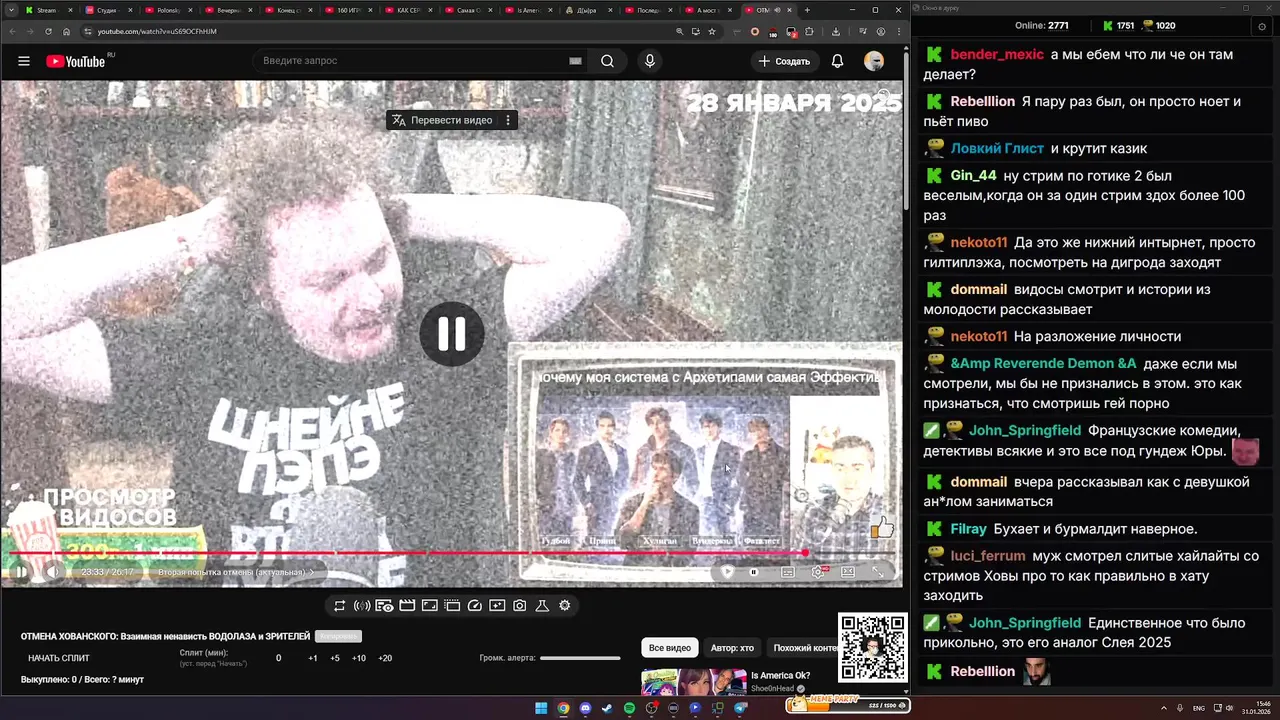1280x720 pixels.
Task: Open Telegram from the taskbar
Action: click(740, 708)
